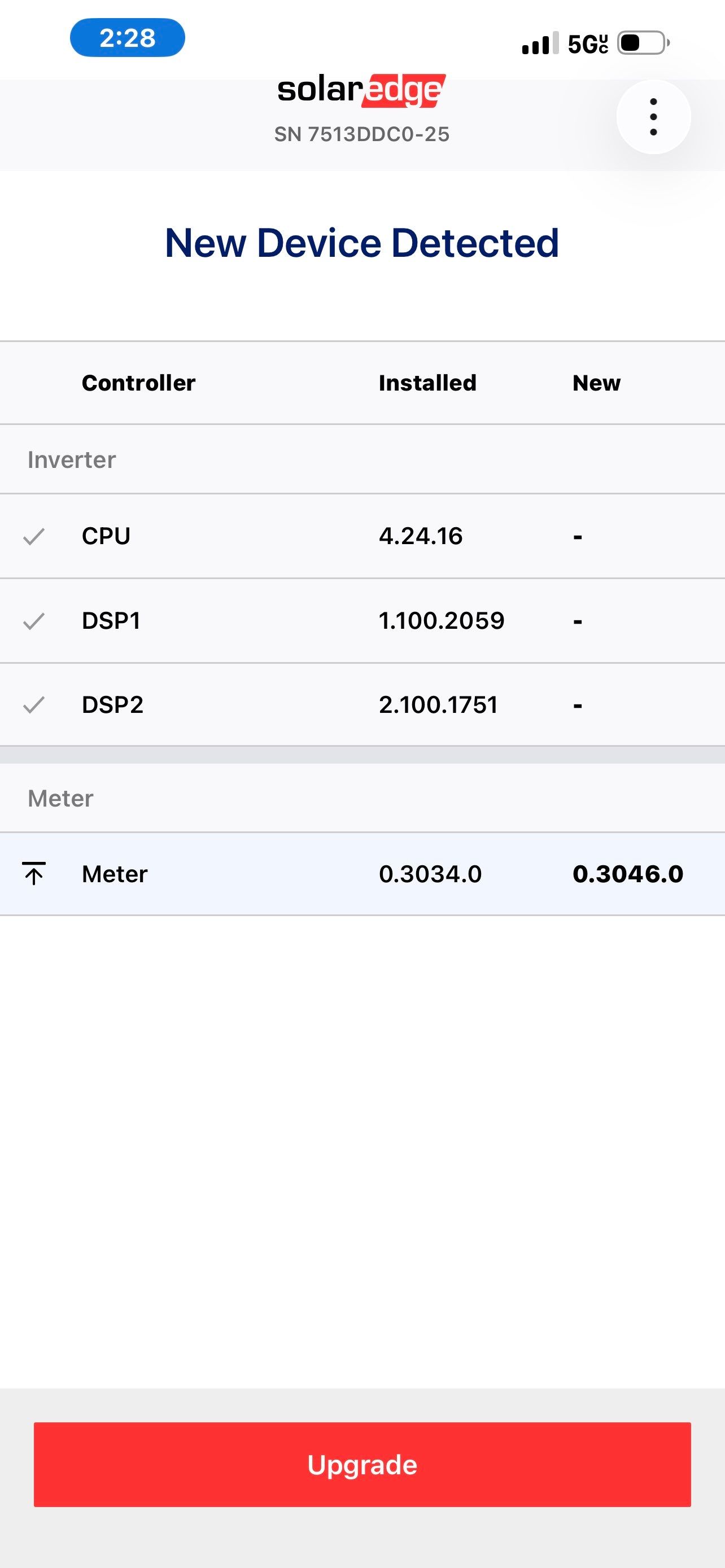Tap the checkmark icon next to DSP1
The height and width of the screenshot is (1568, 725).
(34, 621)
